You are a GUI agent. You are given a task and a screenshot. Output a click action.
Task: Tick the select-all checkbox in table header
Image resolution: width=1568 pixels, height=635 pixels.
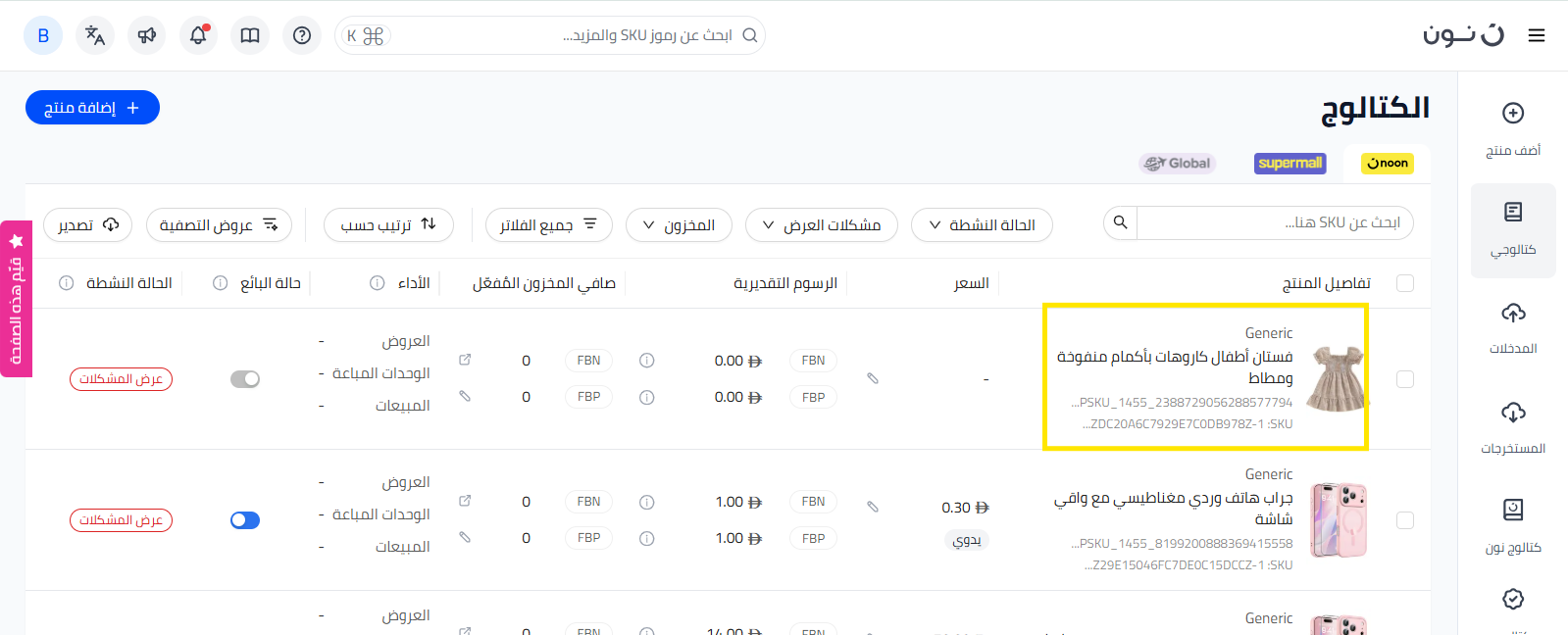(1404, 283)
